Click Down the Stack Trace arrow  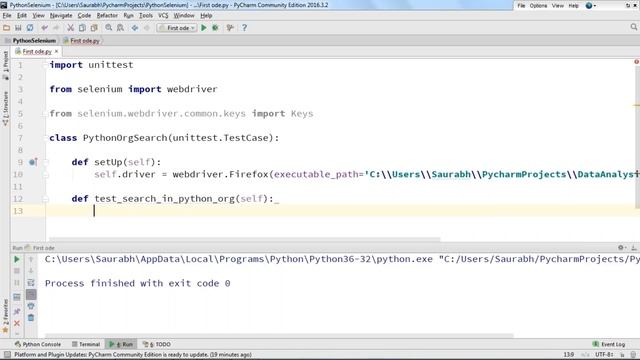(x=31, y=271)
